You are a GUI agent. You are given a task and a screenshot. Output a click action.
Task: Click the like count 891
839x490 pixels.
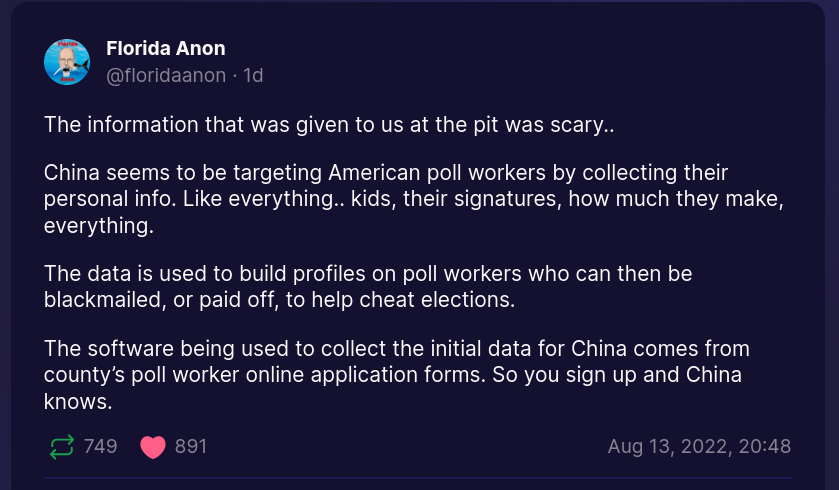(x=191, y=446)
